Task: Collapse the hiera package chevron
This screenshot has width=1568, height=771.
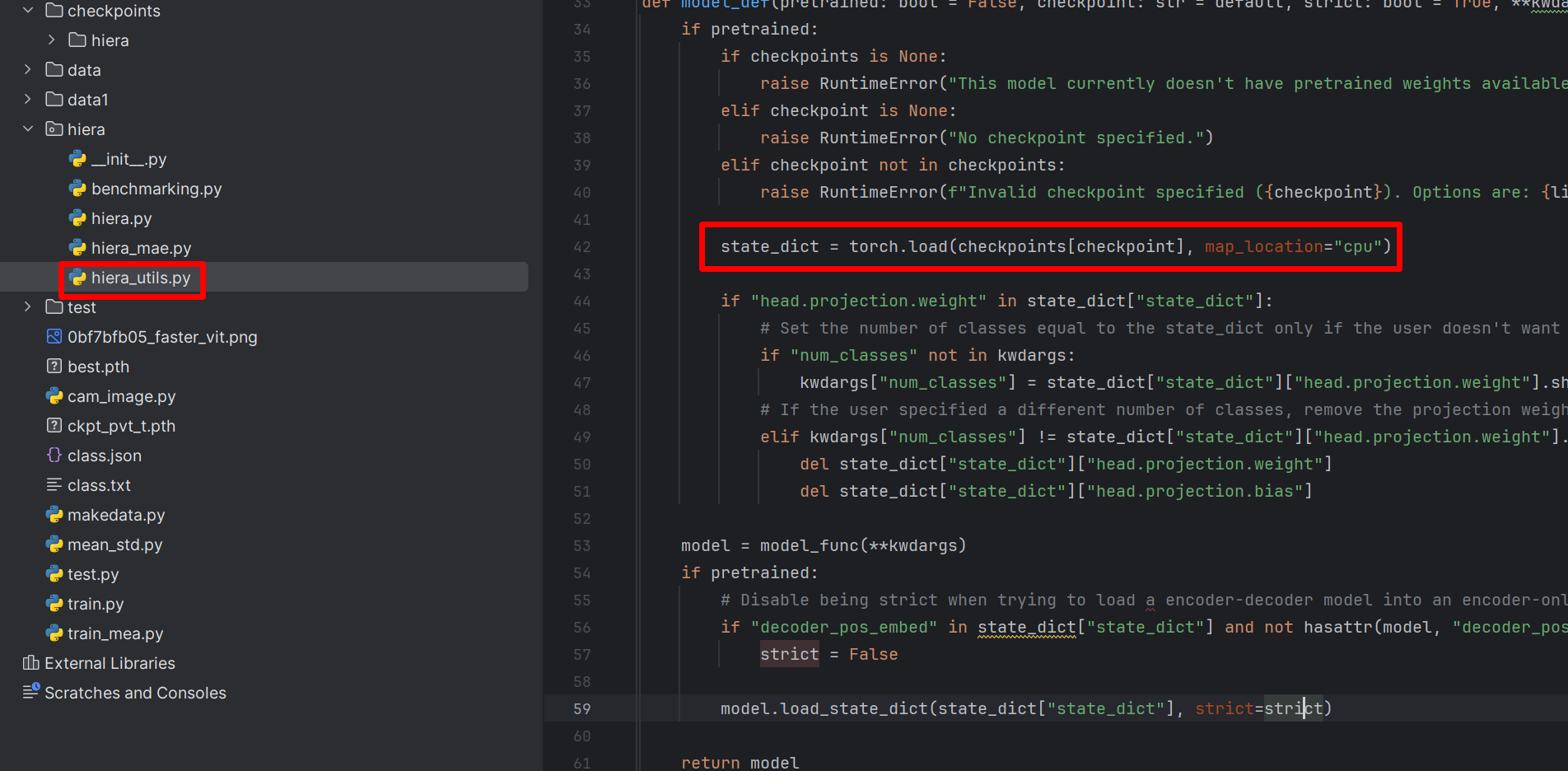Action: pyautogui.click(x=28, y=129)
